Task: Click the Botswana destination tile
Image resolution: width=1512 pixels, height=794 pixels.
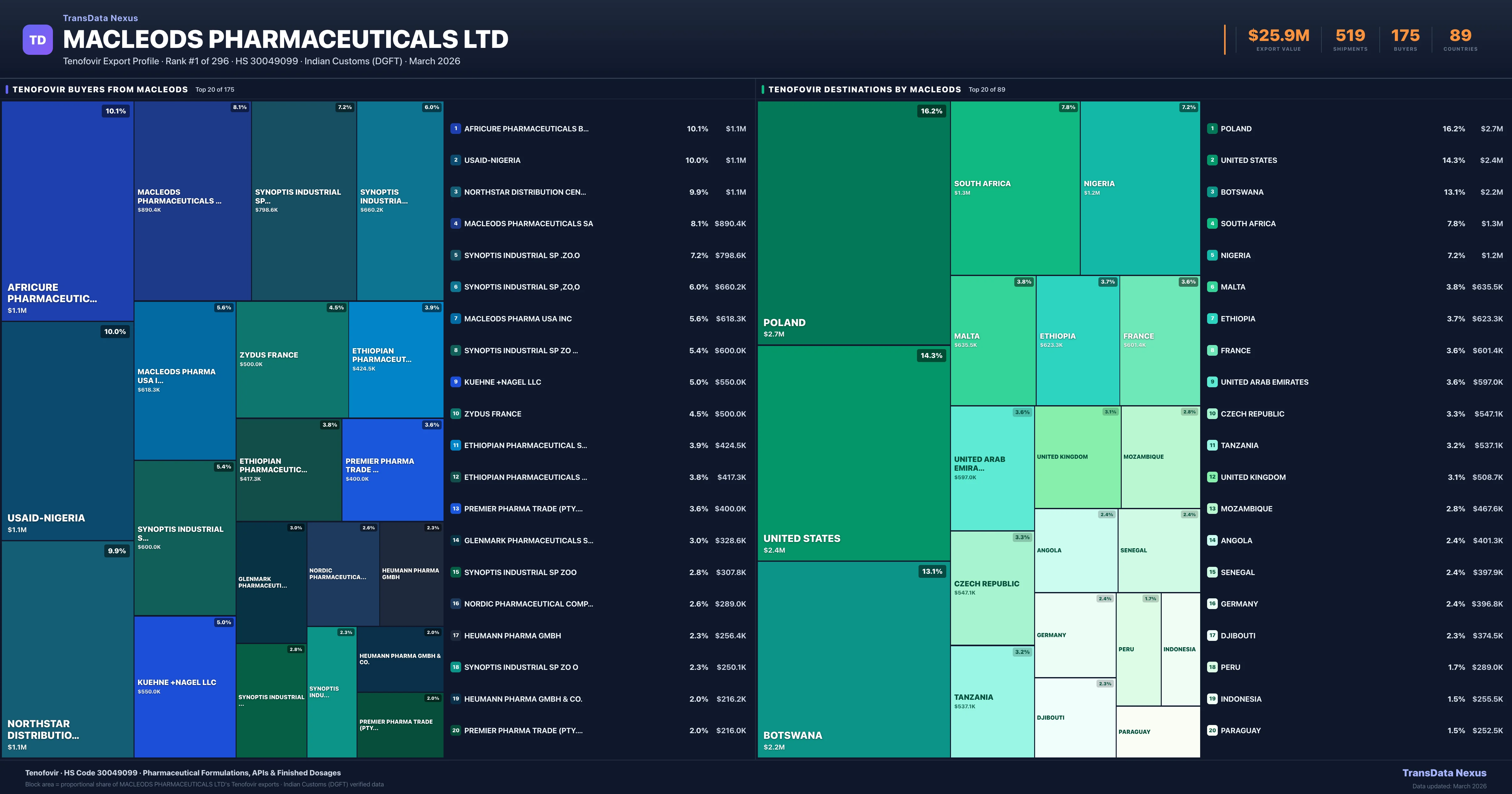Action: [x=853, y=659]
